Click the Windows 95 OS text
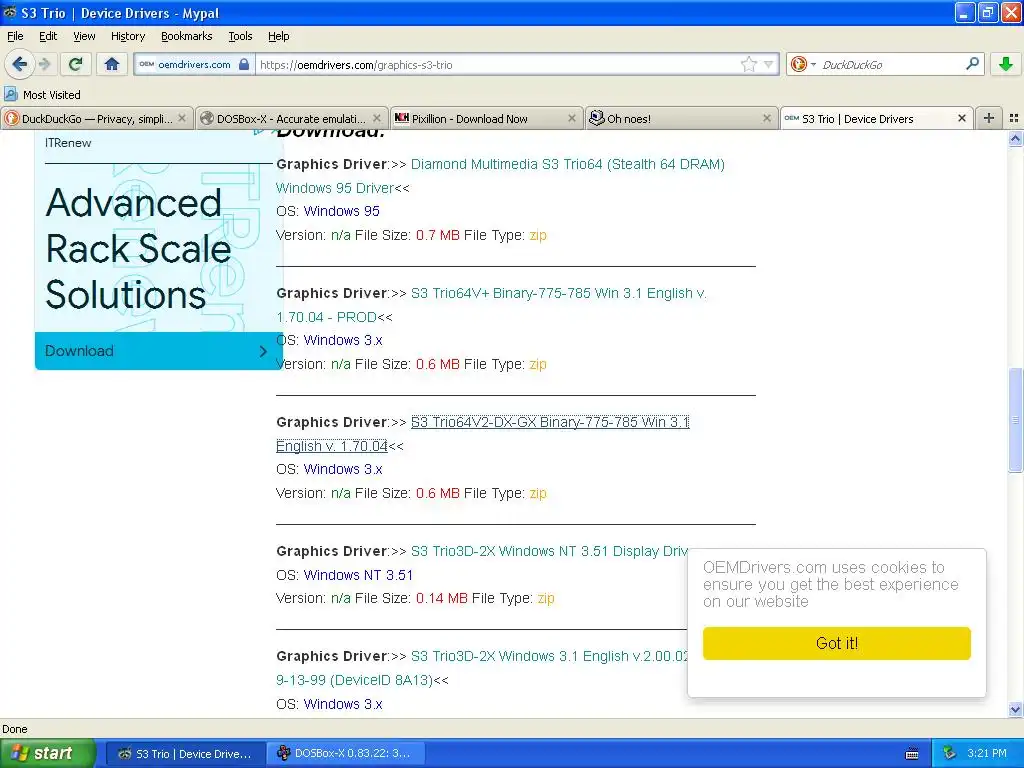The width and height of the screenshot is (1024, 768). pyautogui.click(x=342, y=211)
